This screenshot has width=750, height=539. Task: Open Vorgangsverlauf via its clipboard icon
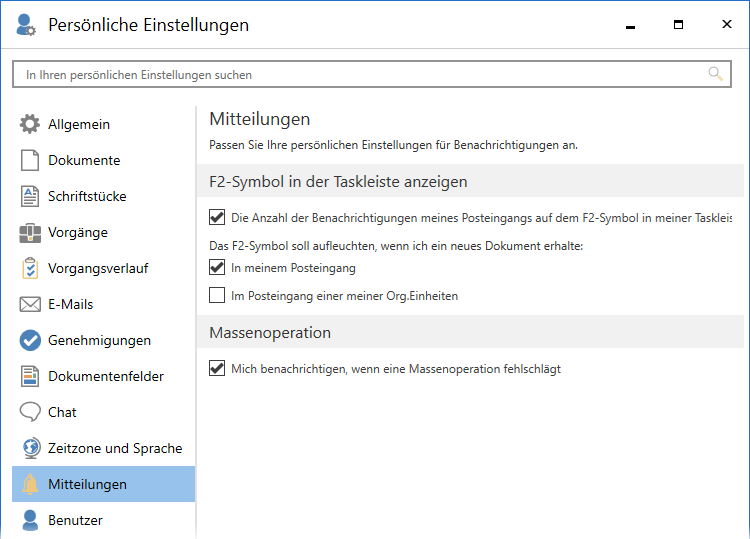tap(30, 269)
